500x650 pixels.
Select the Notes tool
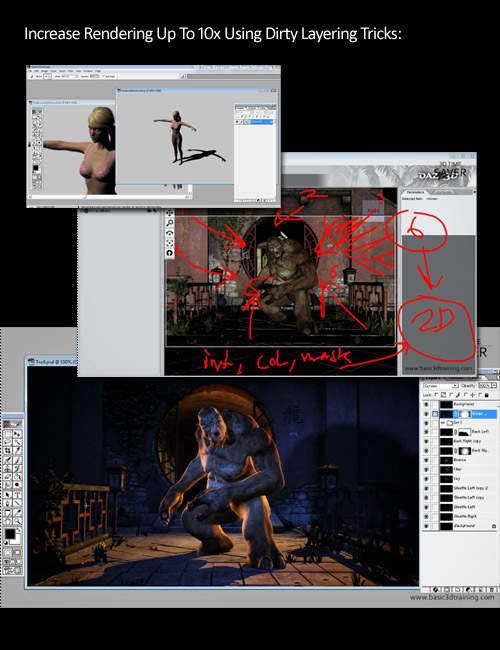tap(7, 513)
